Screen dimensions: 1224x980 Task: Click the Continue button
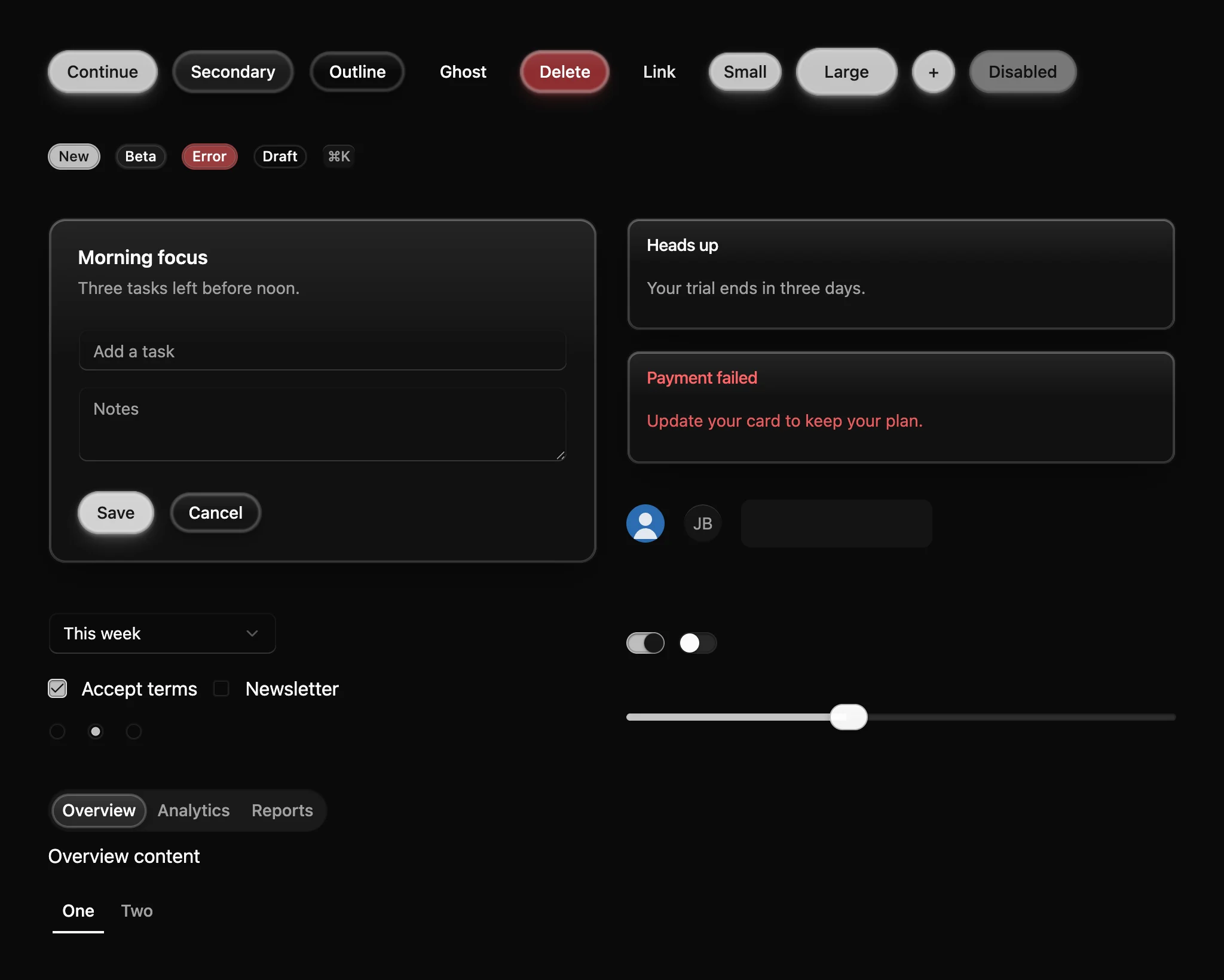[x=103, y=72]
